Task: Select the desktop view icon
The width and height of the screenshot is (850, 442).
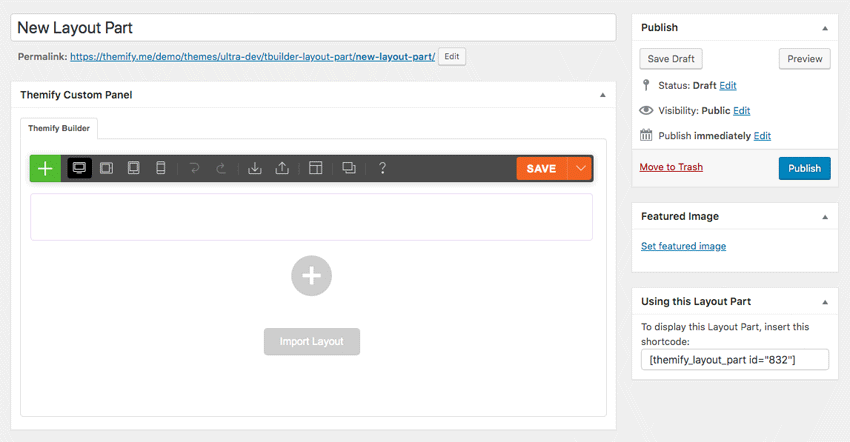Action: (x=79, y=168)
